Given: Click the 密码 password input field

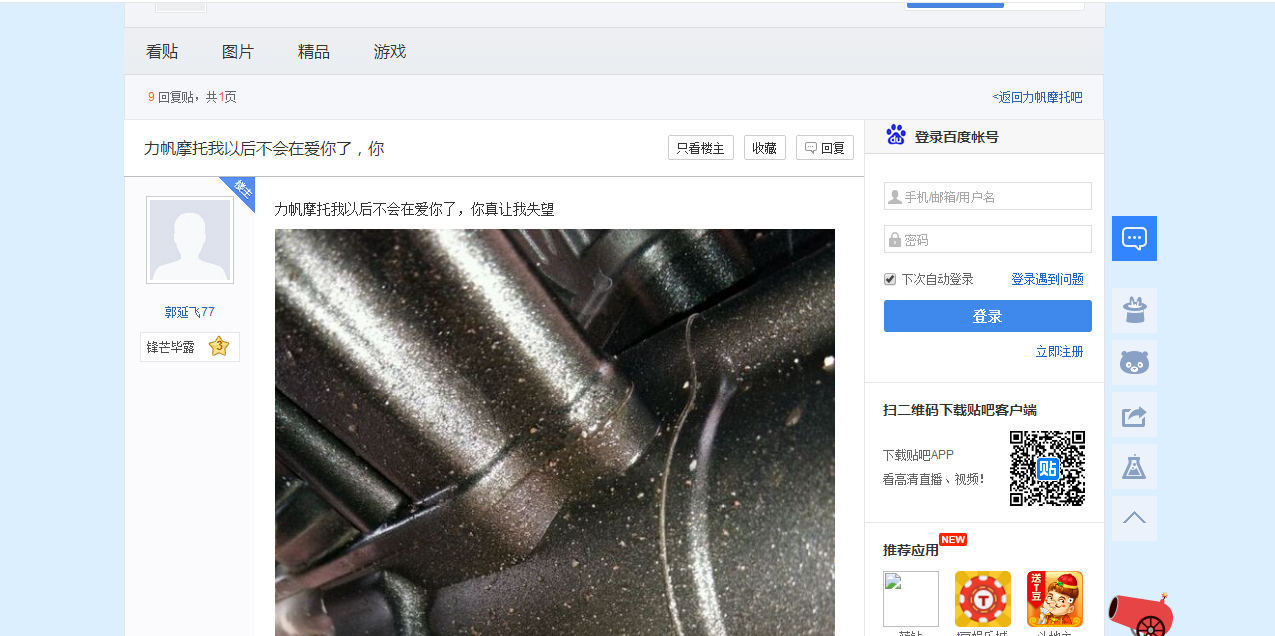Looking at the screenshot, I should 988,239.
